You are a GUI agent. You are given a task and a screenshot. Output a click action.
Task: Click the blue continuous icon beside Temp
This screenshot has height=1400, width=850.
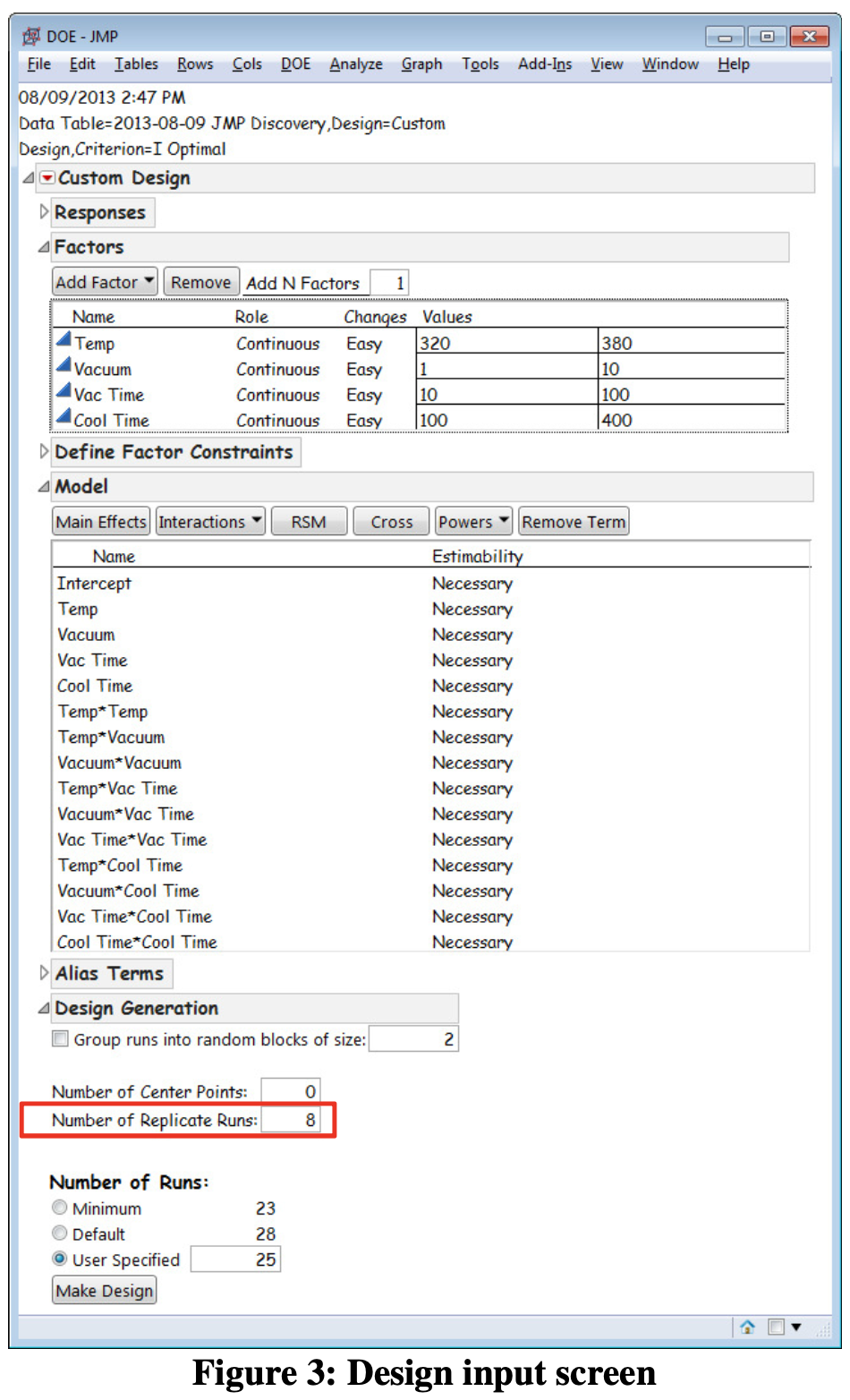pos(64,340)
